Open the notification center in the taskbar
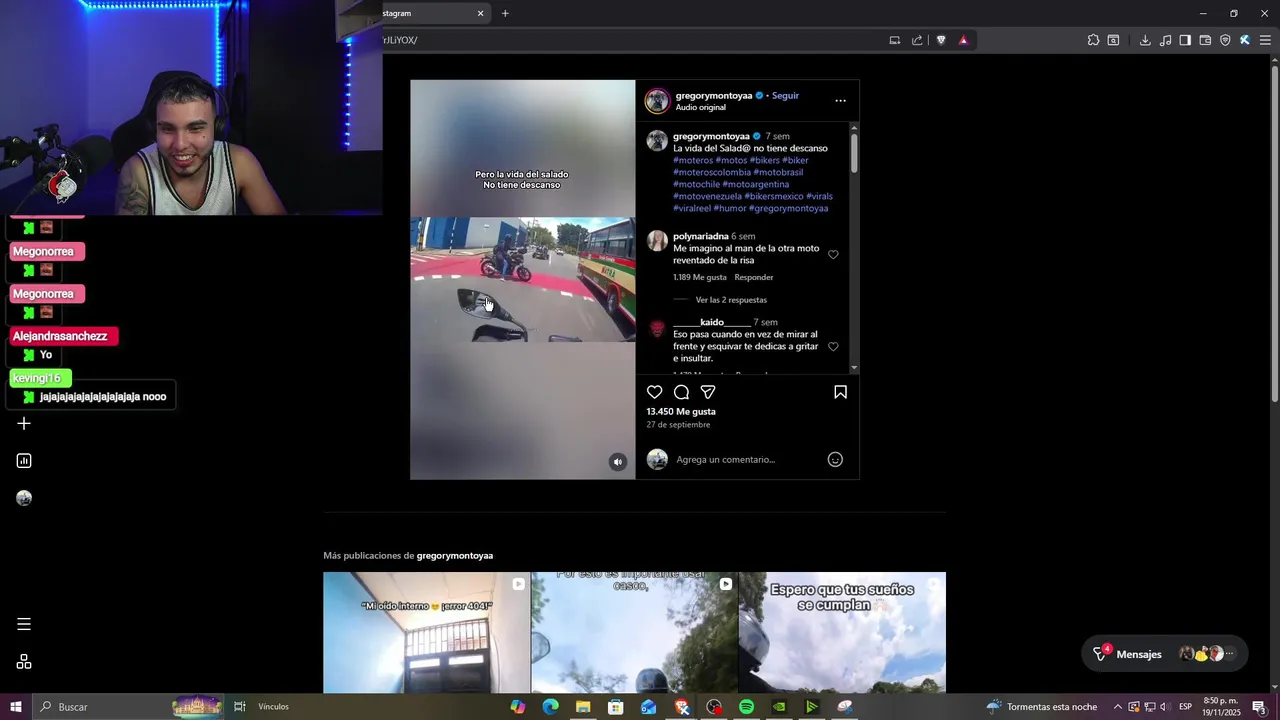Viewport: 1280px width, 720px height. coord(1259,707)
